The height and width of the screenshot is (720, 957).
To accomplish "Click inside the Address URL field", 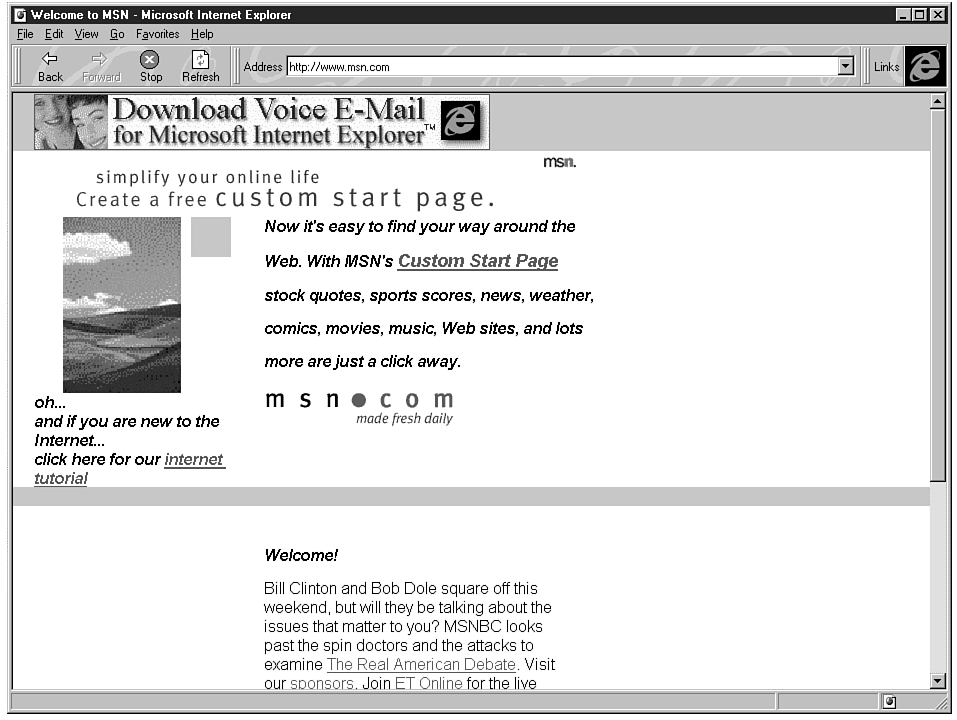I will click(x=560, y=67).
